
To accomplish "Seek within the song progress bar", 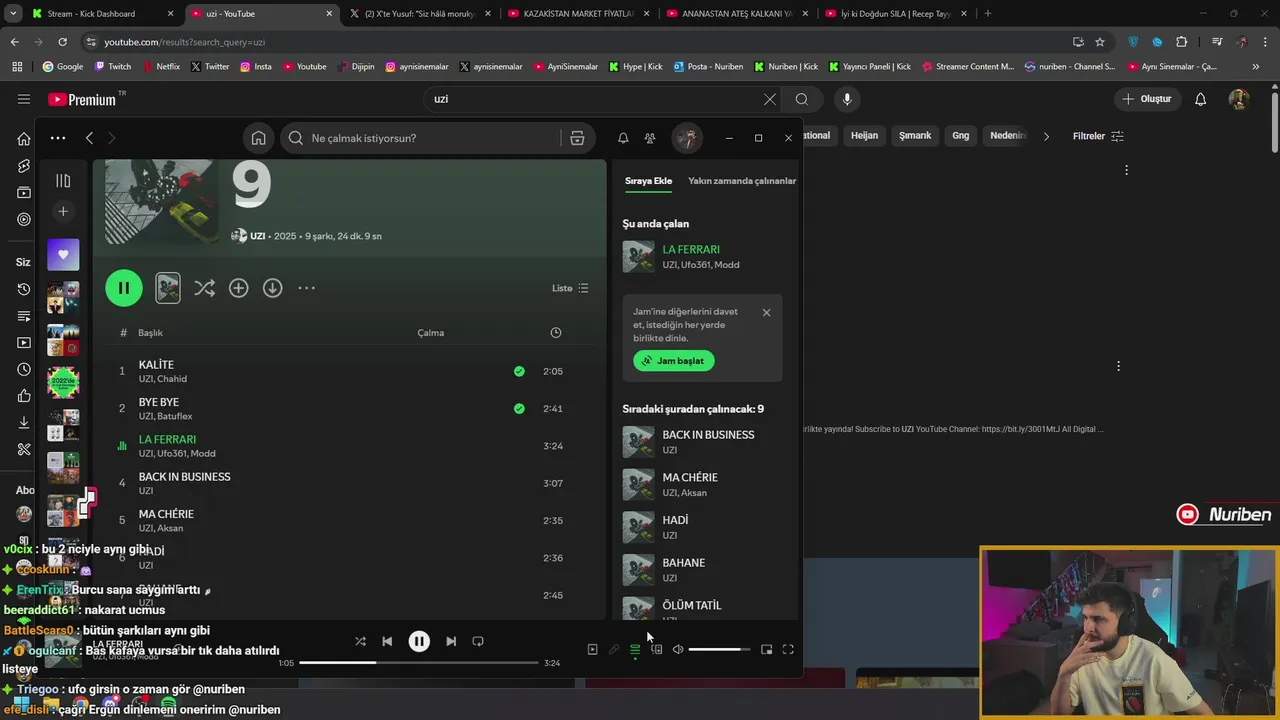I will pos(420,663).
